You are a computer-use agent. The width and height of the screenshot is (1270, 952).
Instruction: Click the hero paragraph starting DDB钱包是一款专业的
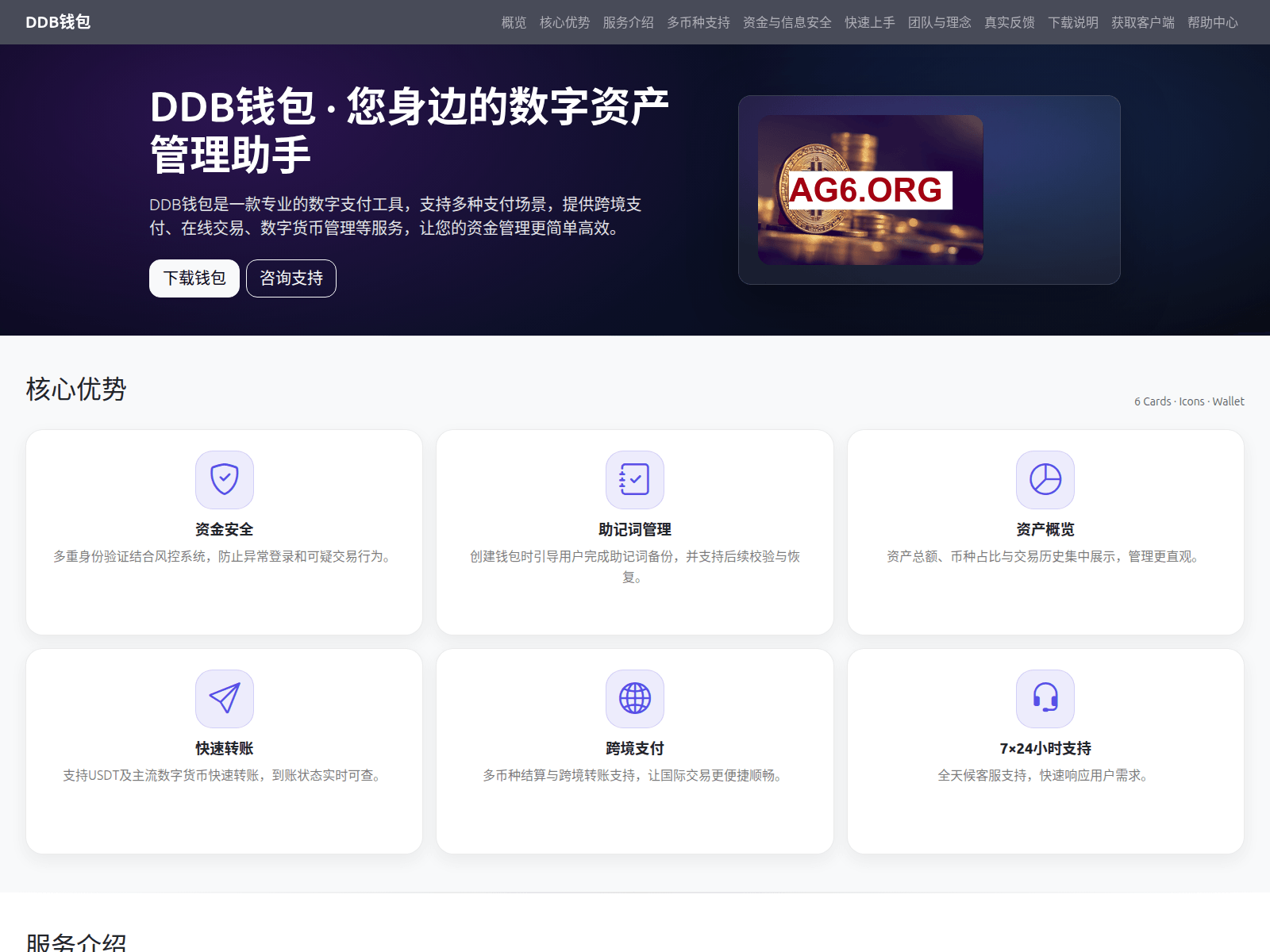[395, 216]
